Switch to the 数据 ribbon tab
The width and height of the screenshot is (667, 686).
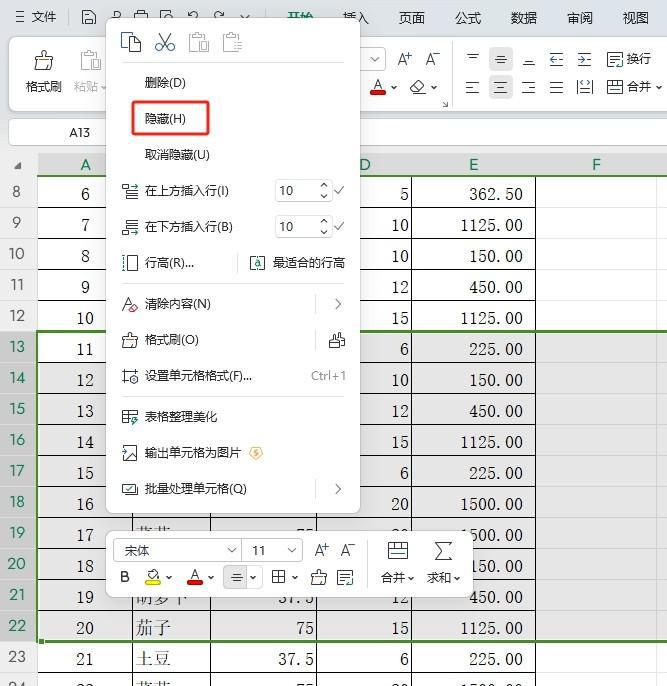524,18
